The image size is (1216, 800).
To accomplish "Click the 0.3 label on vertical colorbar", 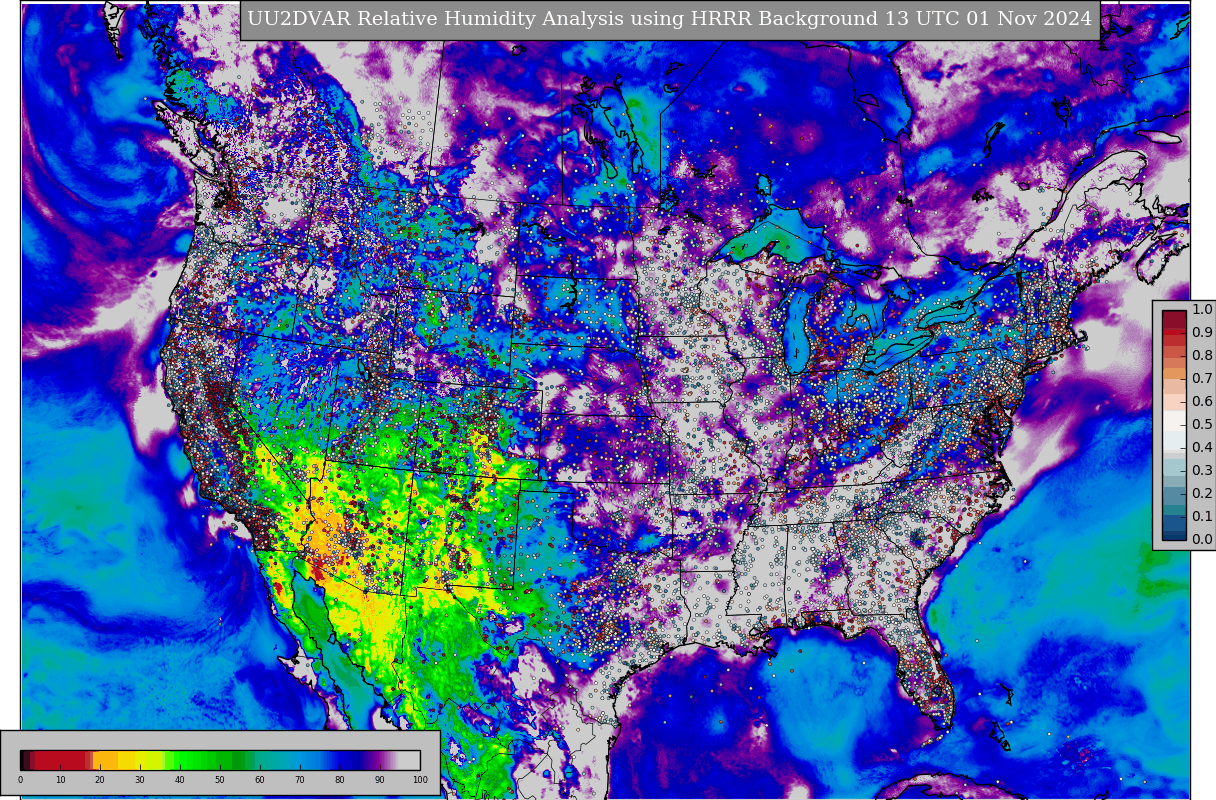I will (x=1202, y=471).
